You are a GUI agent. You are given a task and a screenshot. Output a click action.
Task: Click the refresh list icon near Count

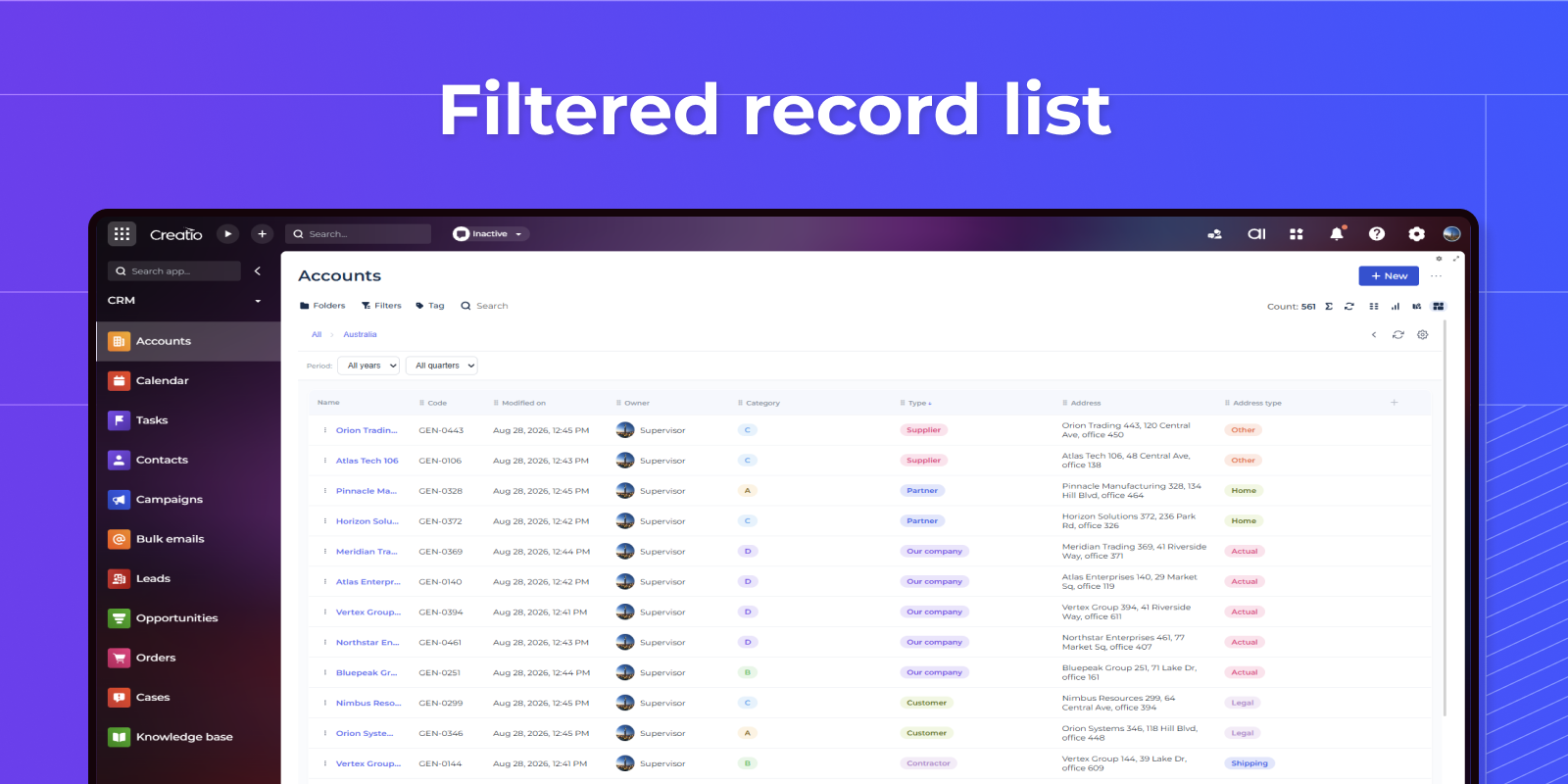1349,306
